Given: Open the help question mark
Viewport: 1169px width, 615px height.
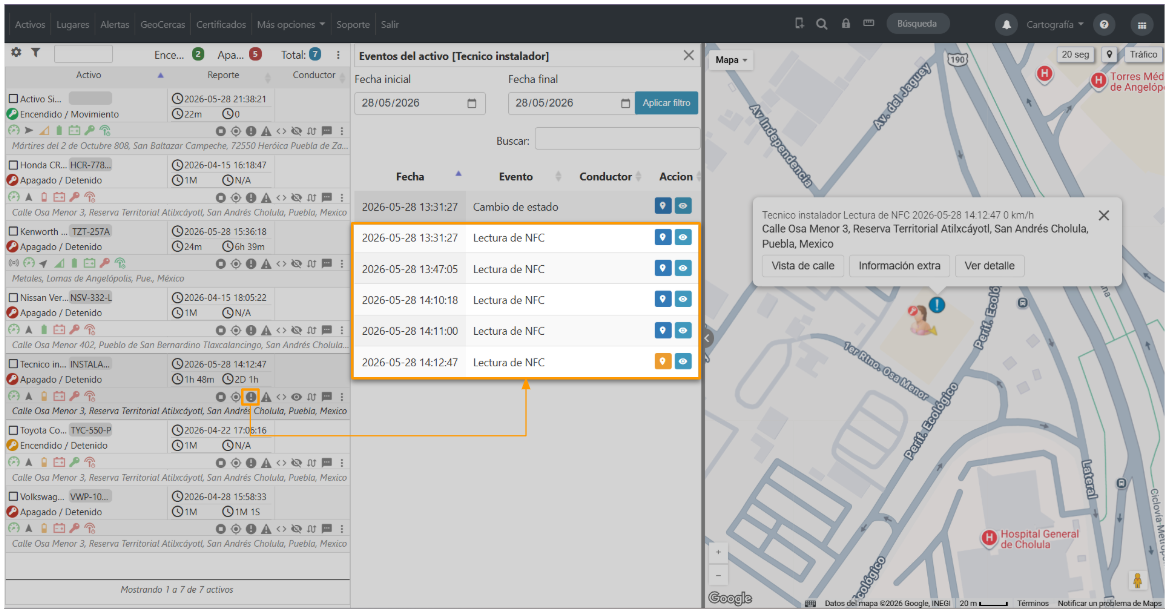Looking at the screenshot, I should pos(1104,25).
